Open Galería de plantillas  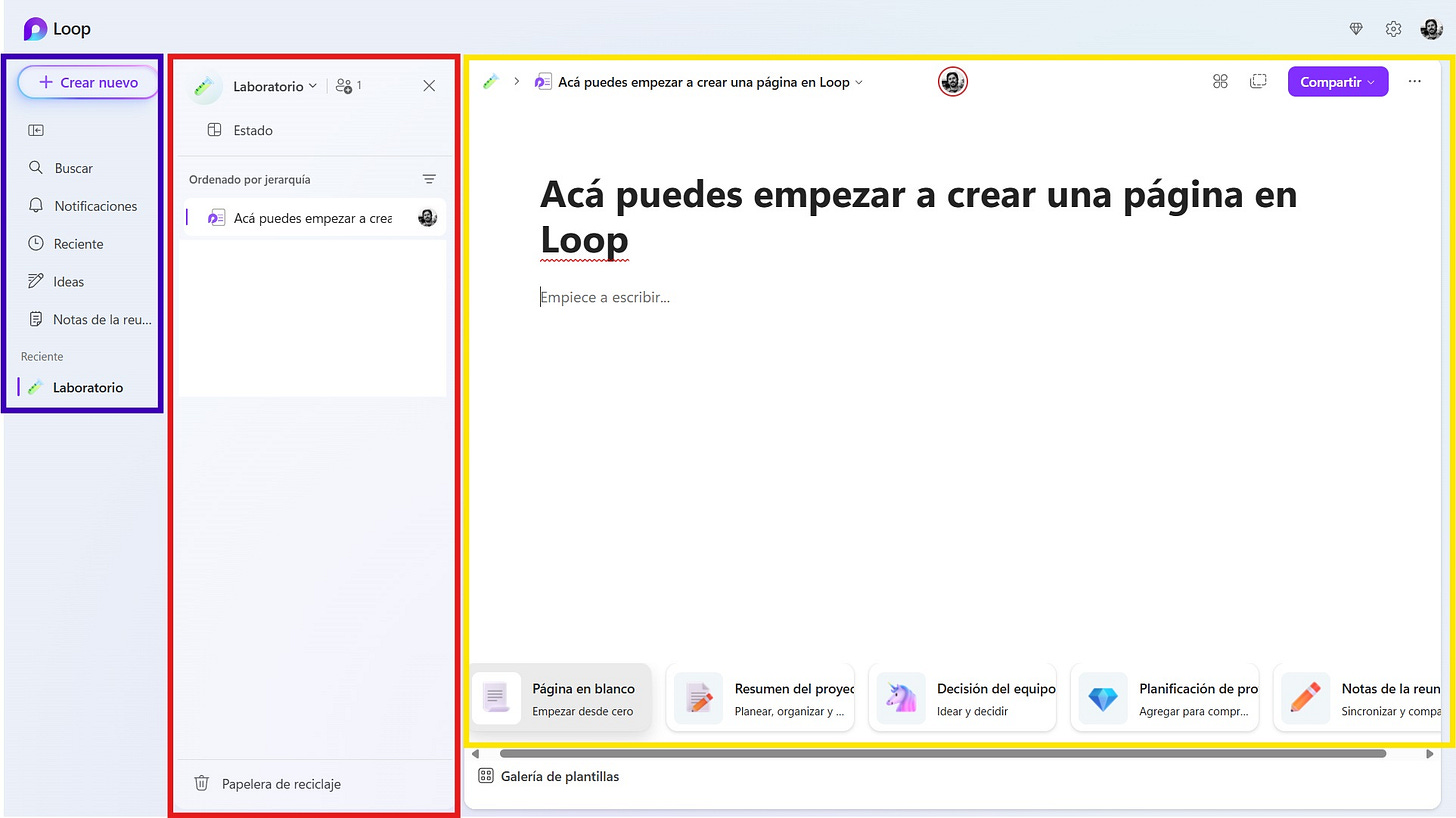pos(549,776)
